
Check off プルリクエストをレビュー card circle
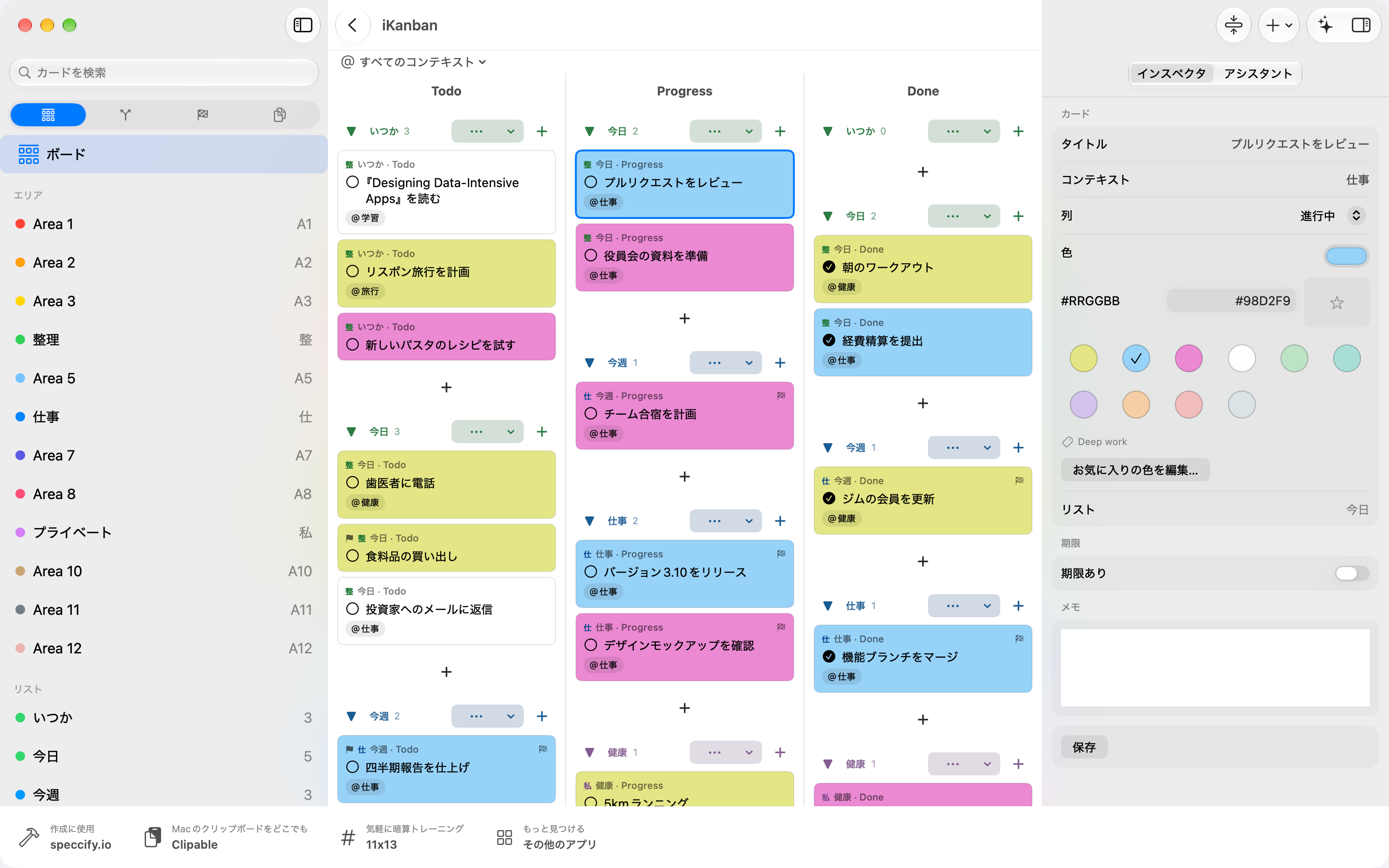point(591,182)
